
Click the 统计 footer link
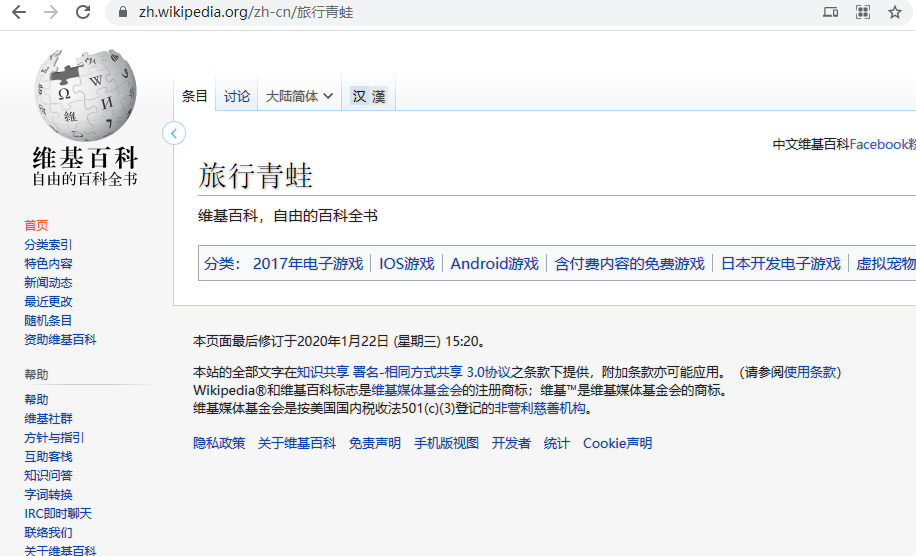[x=556, y=443]
